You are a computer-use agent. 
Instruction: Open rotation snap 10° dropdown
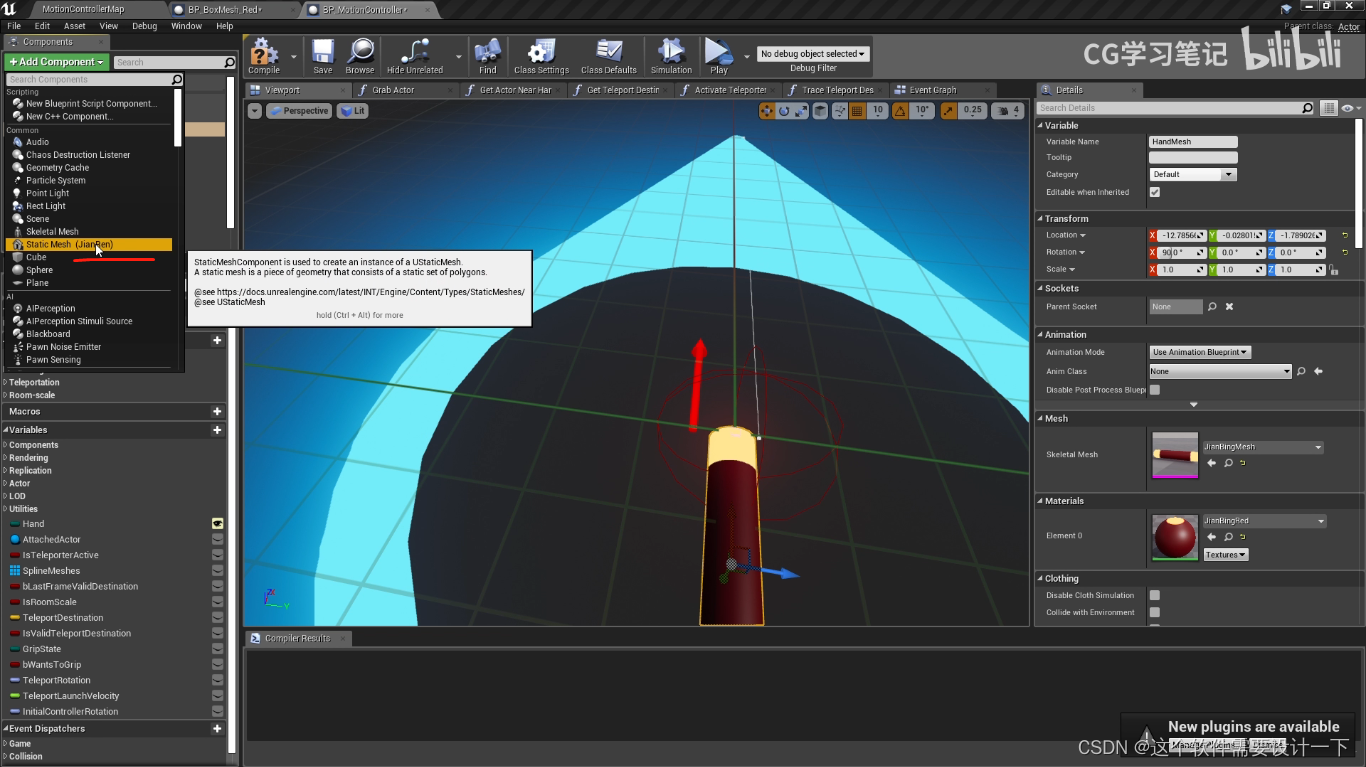pos(922,111)
